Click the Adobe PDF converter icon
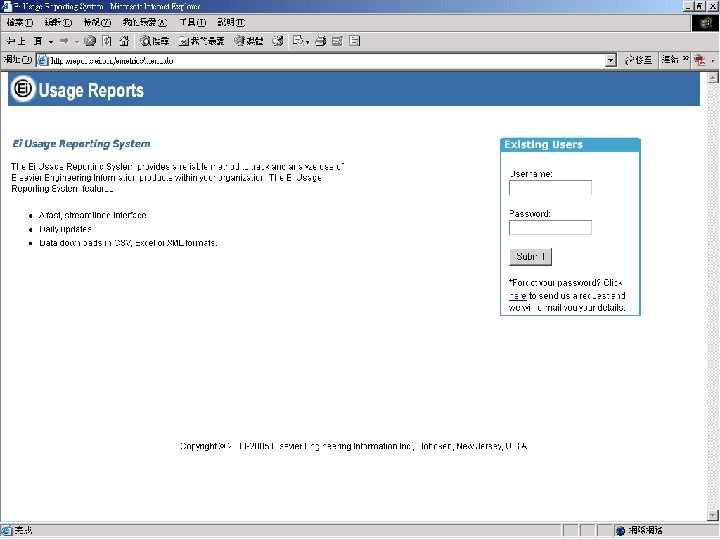This screenshot has width=720, height=540. click(x=700, y=60)
